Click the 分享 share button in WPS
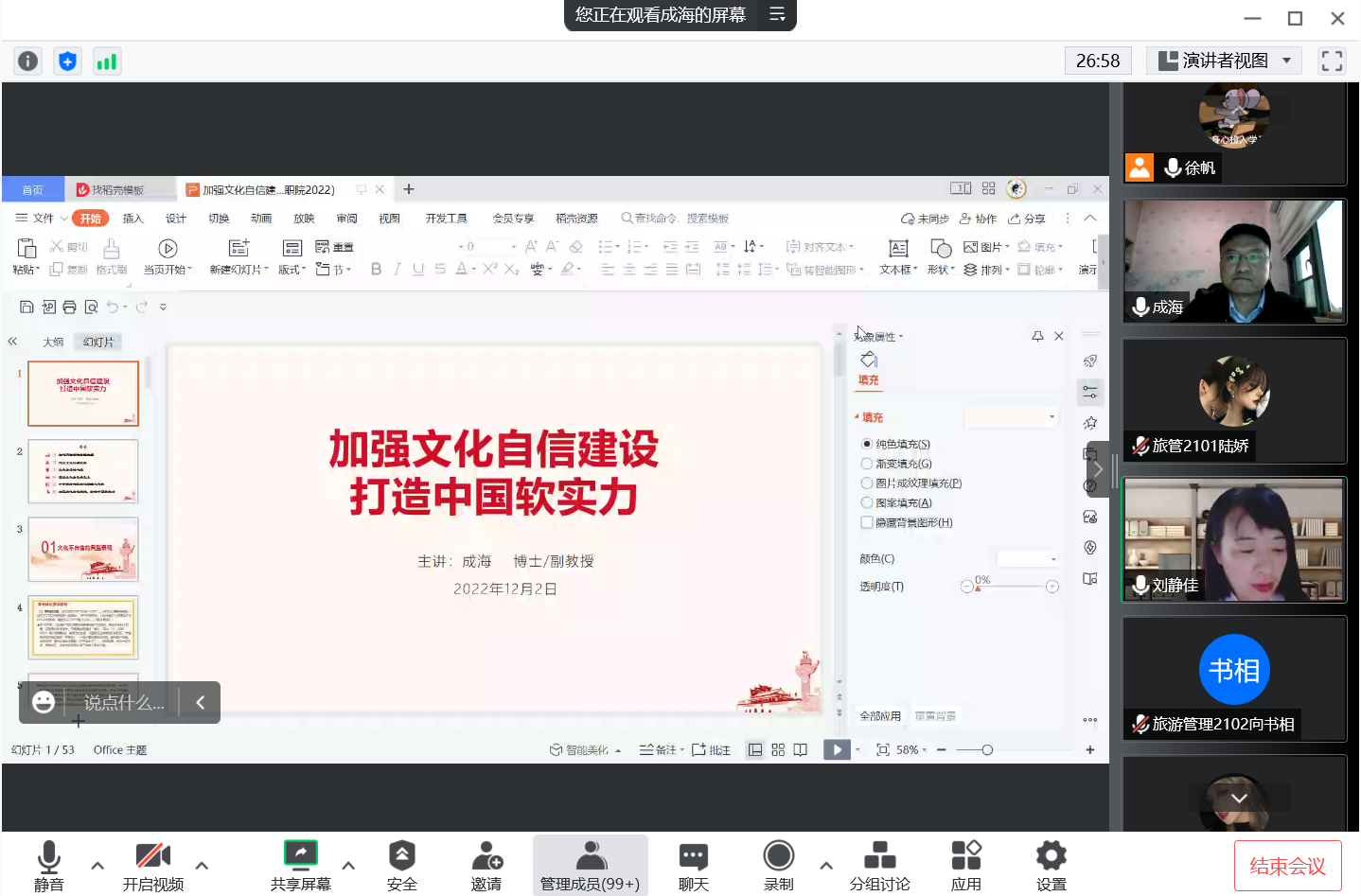This screenshot has height=896, width=1361. (x=1027, y=219)
